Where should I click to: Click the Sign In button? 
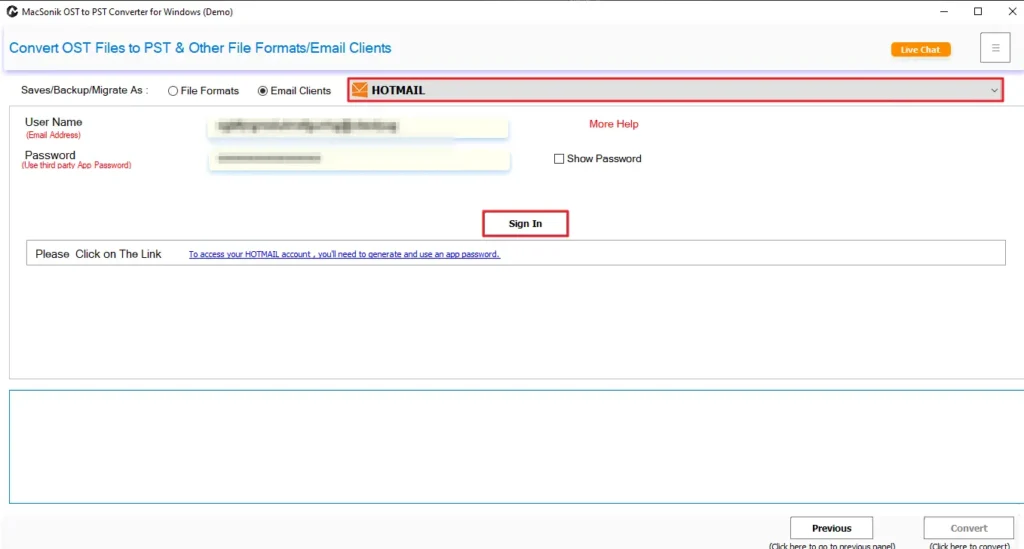pyautogui.click(x=525, y=223)
